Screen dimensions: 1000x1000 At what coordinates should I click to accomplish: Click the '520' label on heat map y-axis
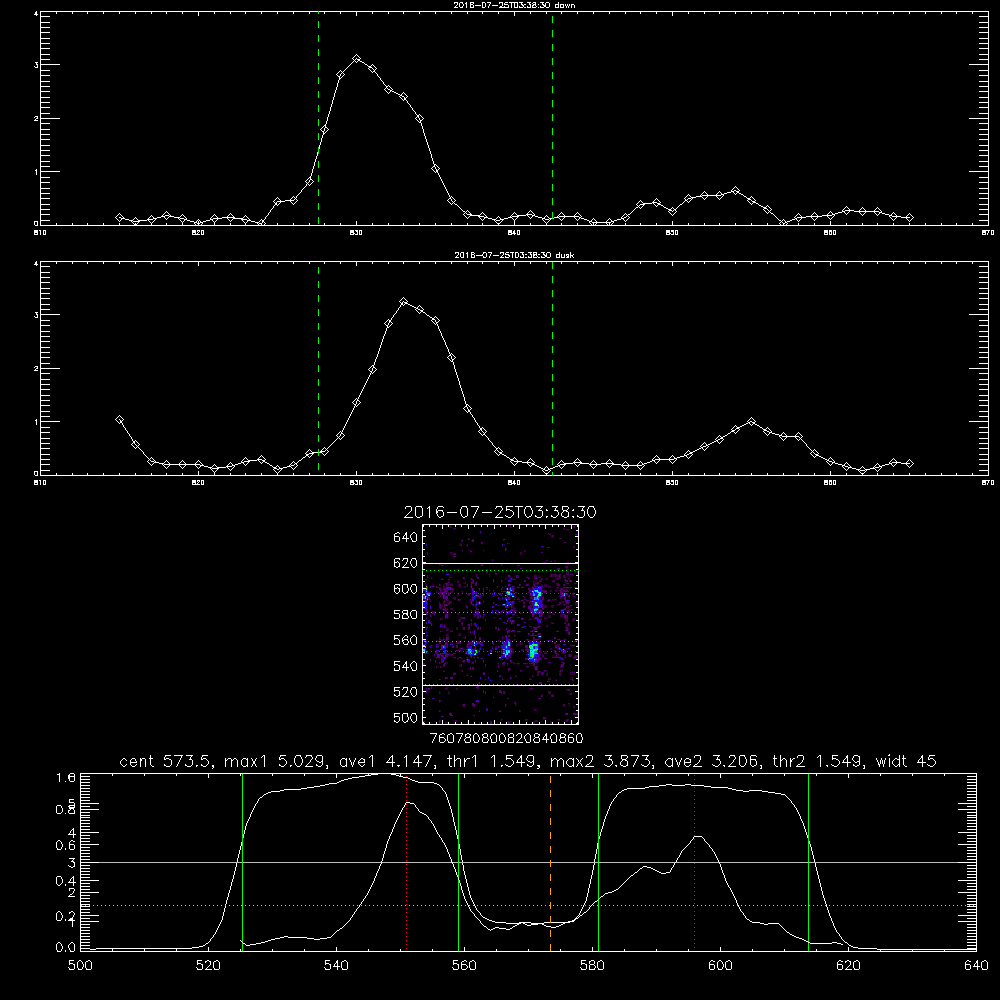(x=406, y=692)
